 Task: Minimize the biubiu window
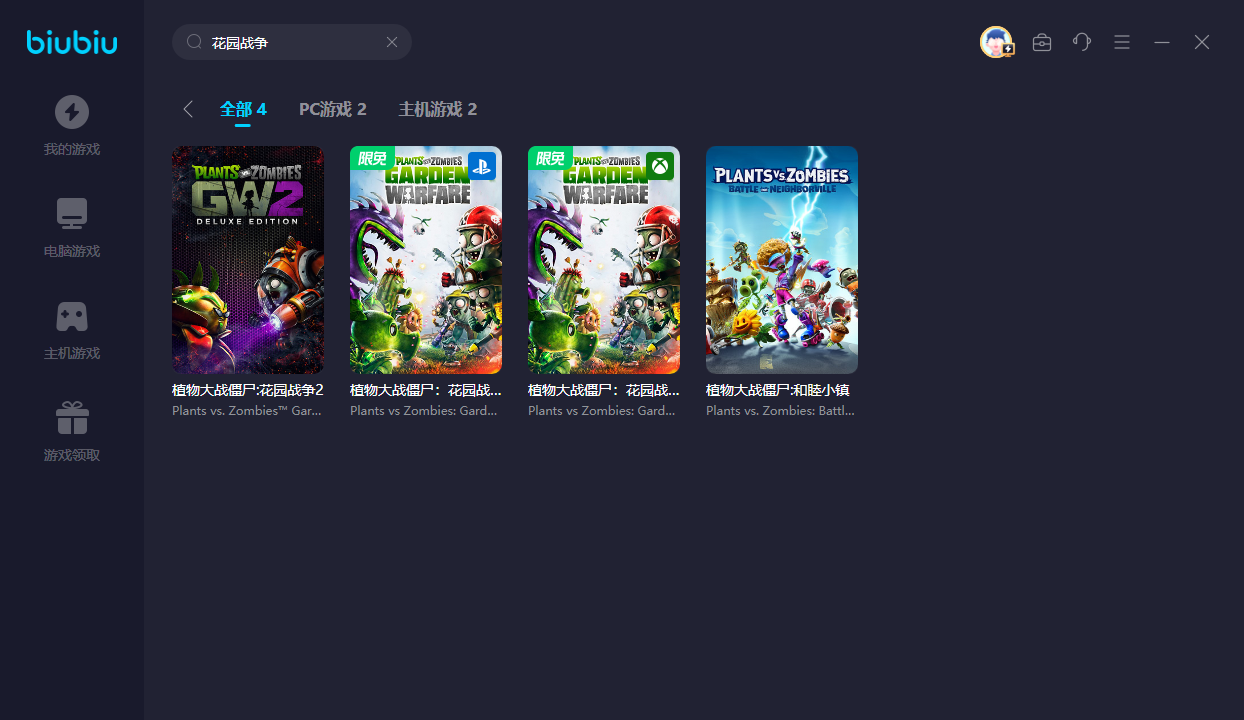[1162, 42]
